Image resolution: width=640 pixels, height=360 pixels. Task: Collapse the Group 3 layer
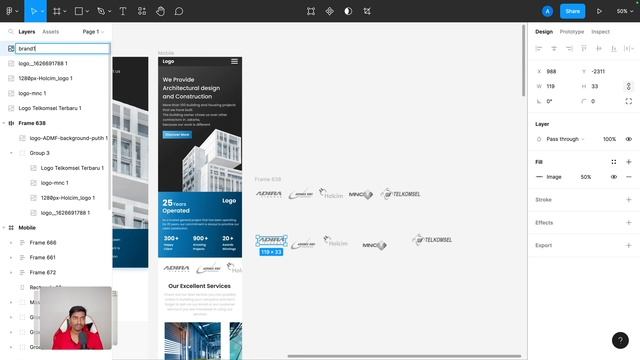[11, 153]
